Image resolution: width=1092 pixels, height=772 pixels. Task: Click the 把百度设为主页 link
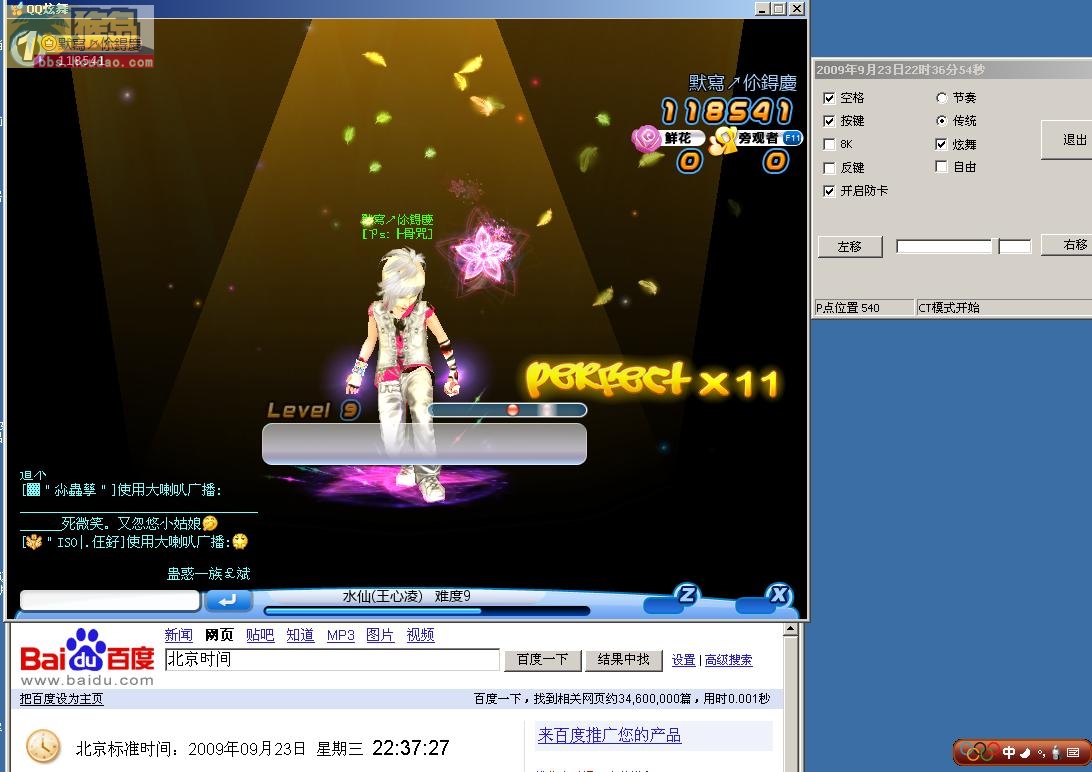click(61, 698)
